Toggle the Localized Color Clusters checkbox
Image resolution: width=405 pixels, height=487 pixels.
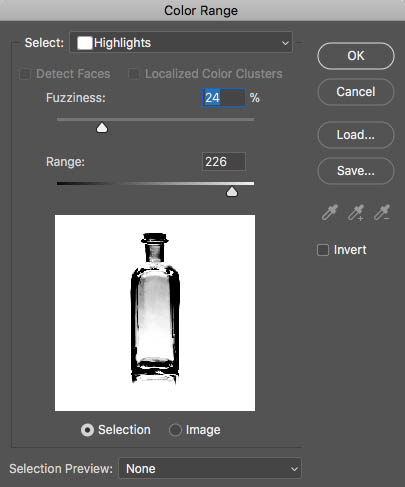[x=134, y=74]
